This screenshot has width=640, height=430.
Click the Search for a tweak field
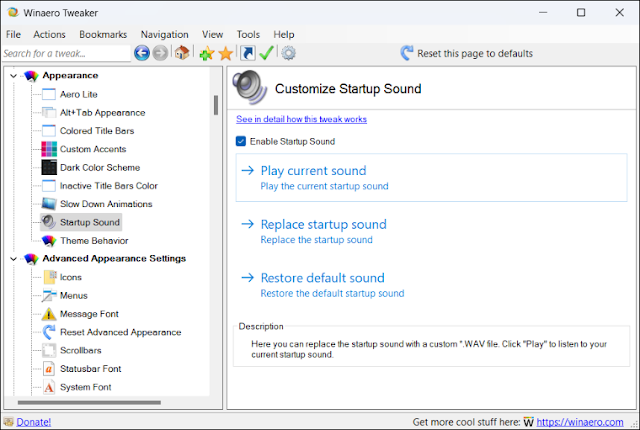point(65,53)
